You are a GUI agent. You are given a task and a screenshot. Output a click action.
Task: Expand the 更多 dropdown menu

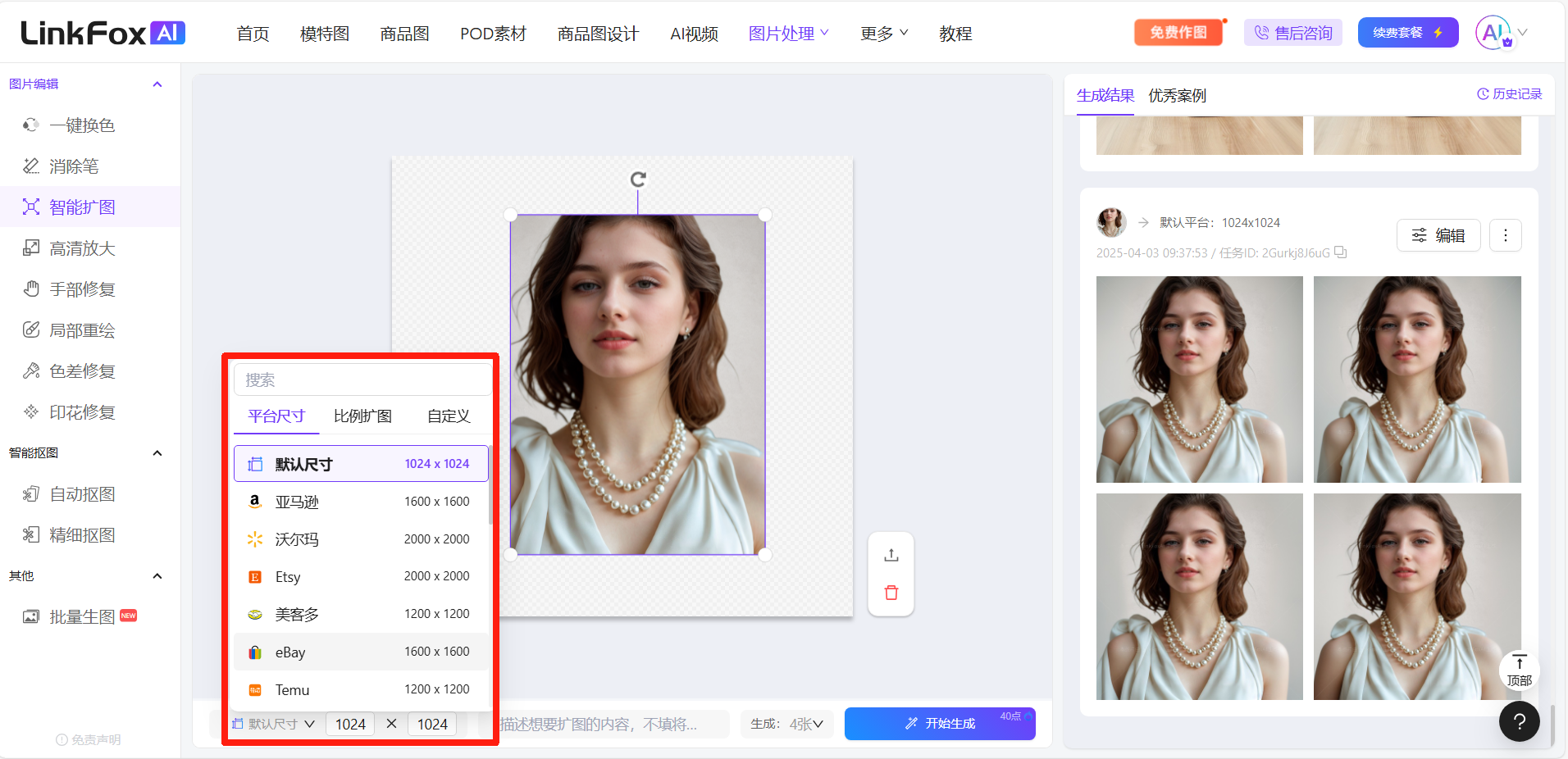884,34
